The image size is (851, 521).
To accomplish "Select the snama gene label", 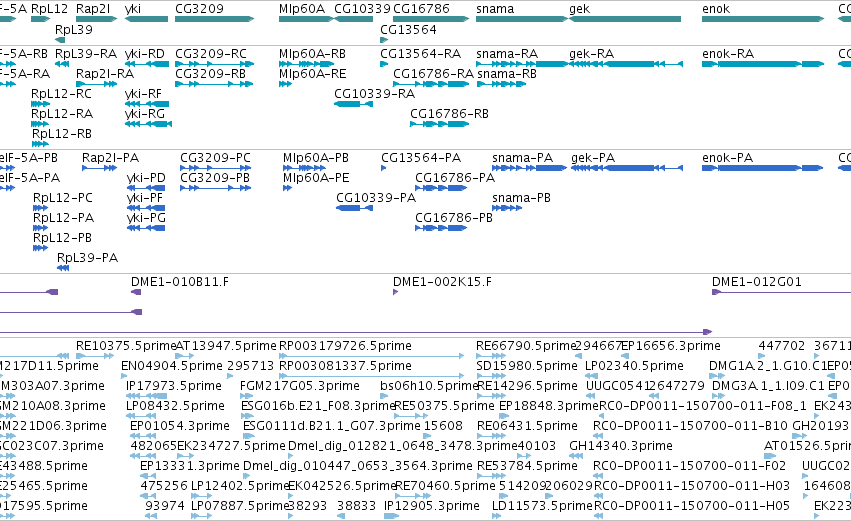I will tap(495, 9).
